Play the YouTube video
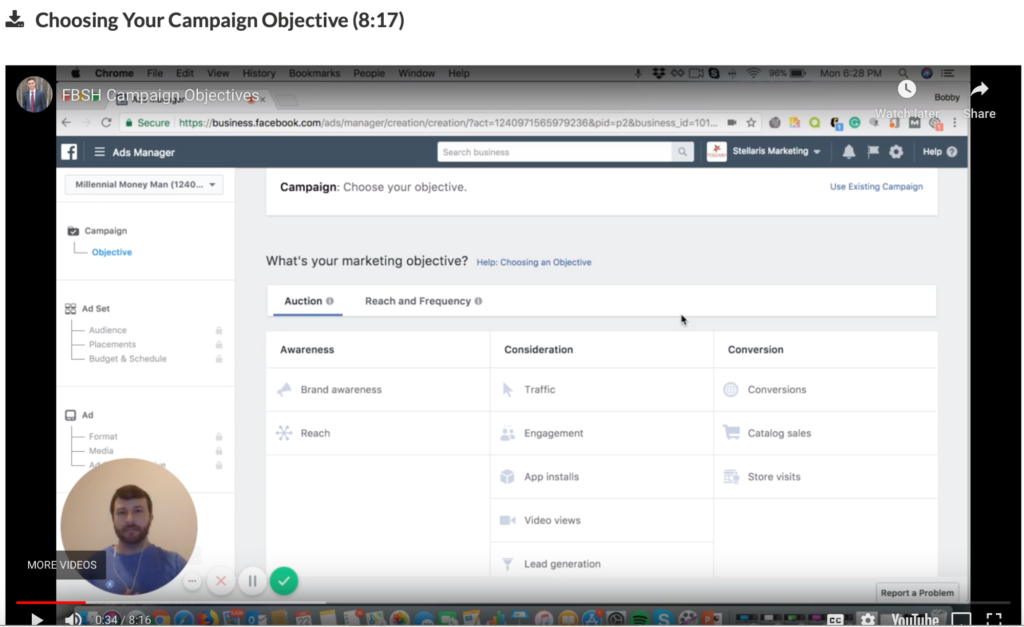This screenshot has height=627, width=1024. click(37, 619)
